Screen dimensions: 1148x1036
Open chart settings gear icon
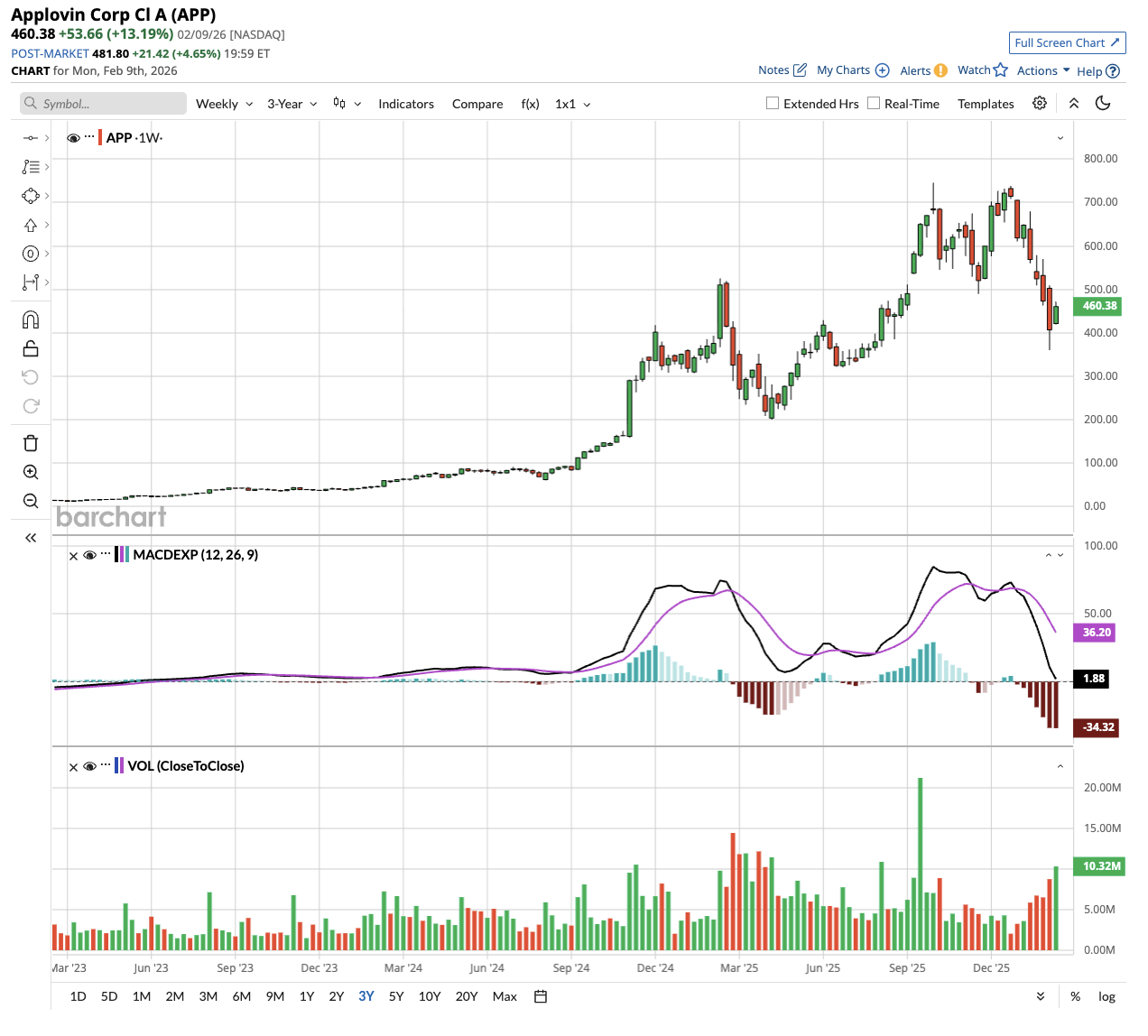coord(1040,104)
